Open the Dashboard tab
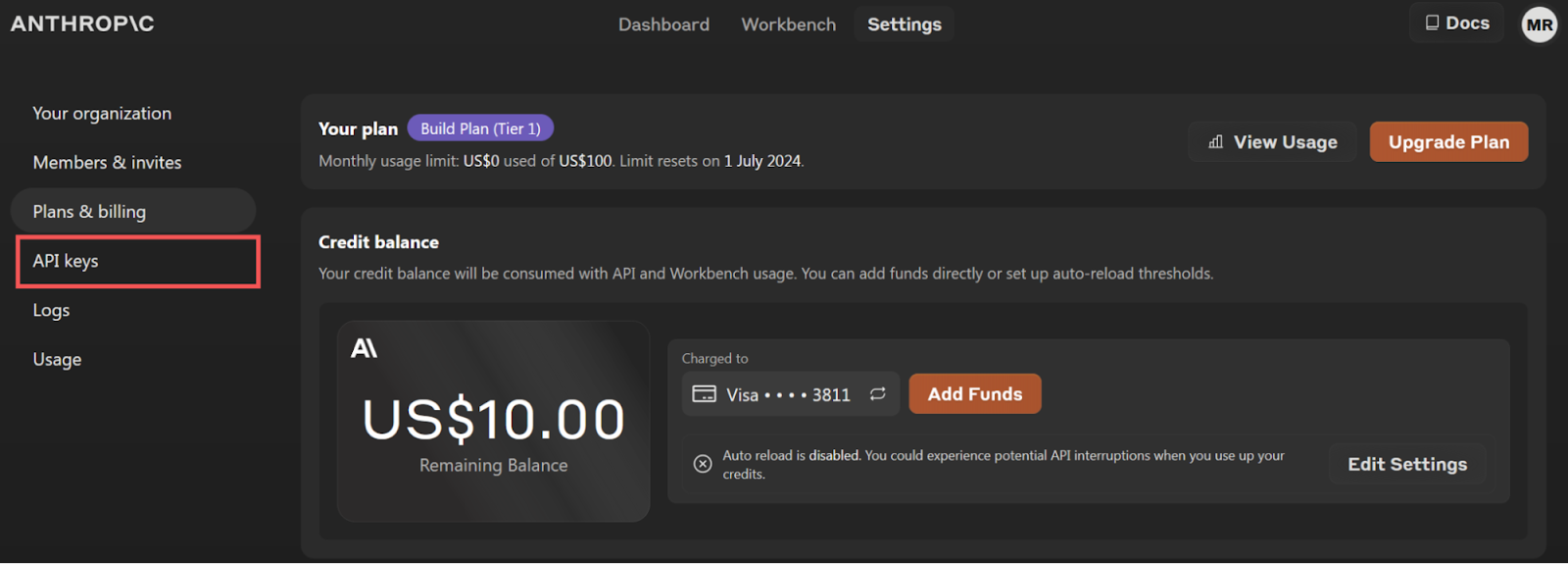The image size is (1568, 564). [663, 25]
